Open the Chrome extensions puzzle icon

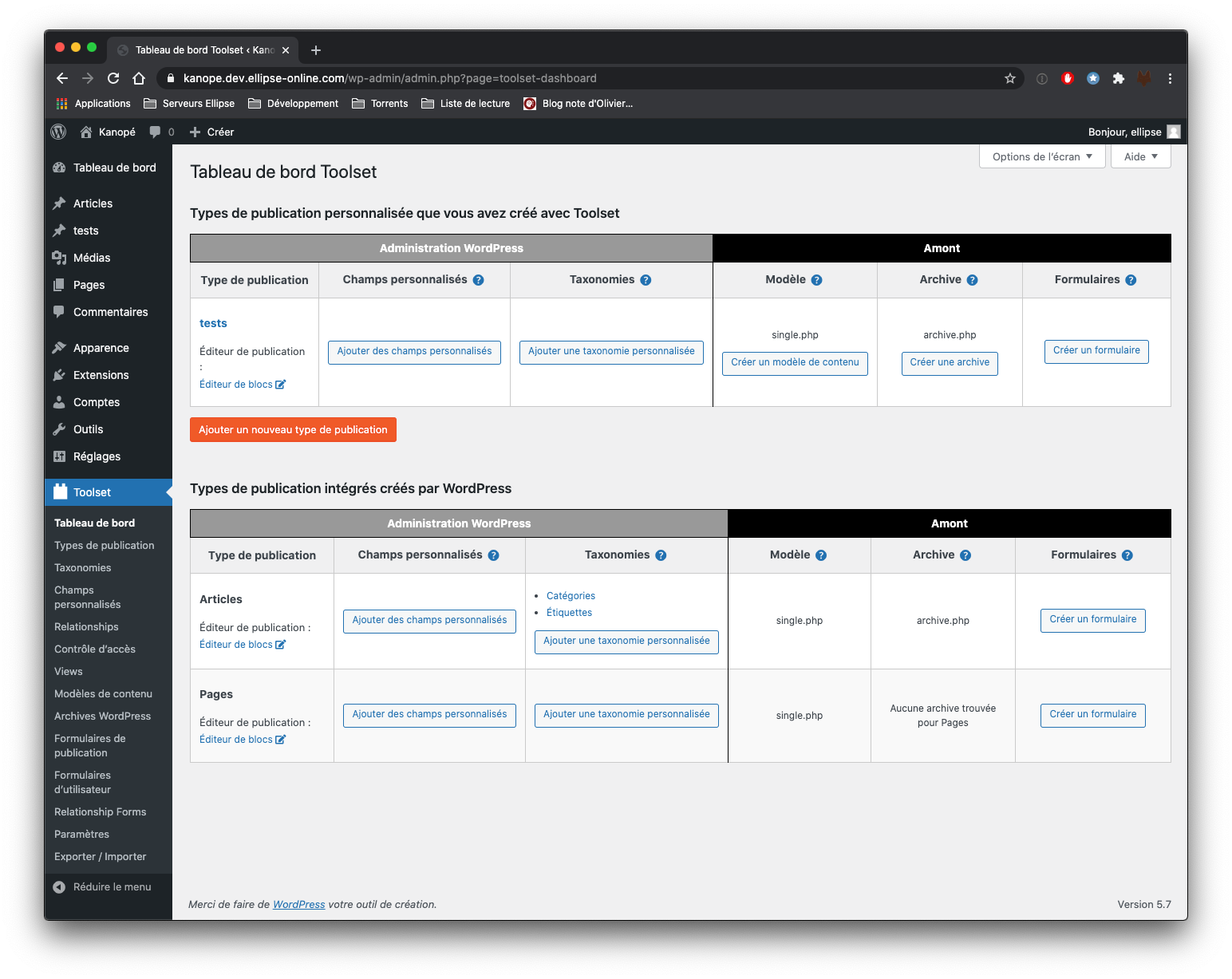coord(1119,78)
